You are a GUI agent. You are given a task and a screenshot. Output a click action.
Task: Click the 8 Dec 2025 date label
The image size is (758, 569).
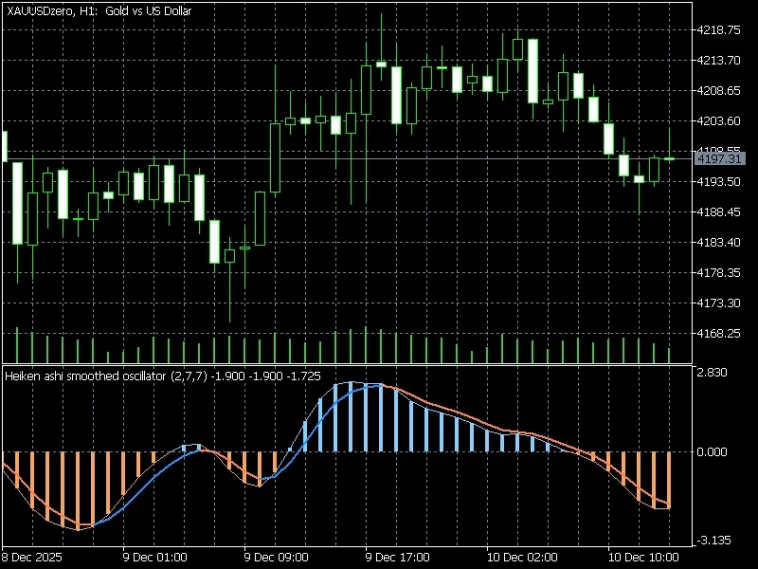pos(33,556)
